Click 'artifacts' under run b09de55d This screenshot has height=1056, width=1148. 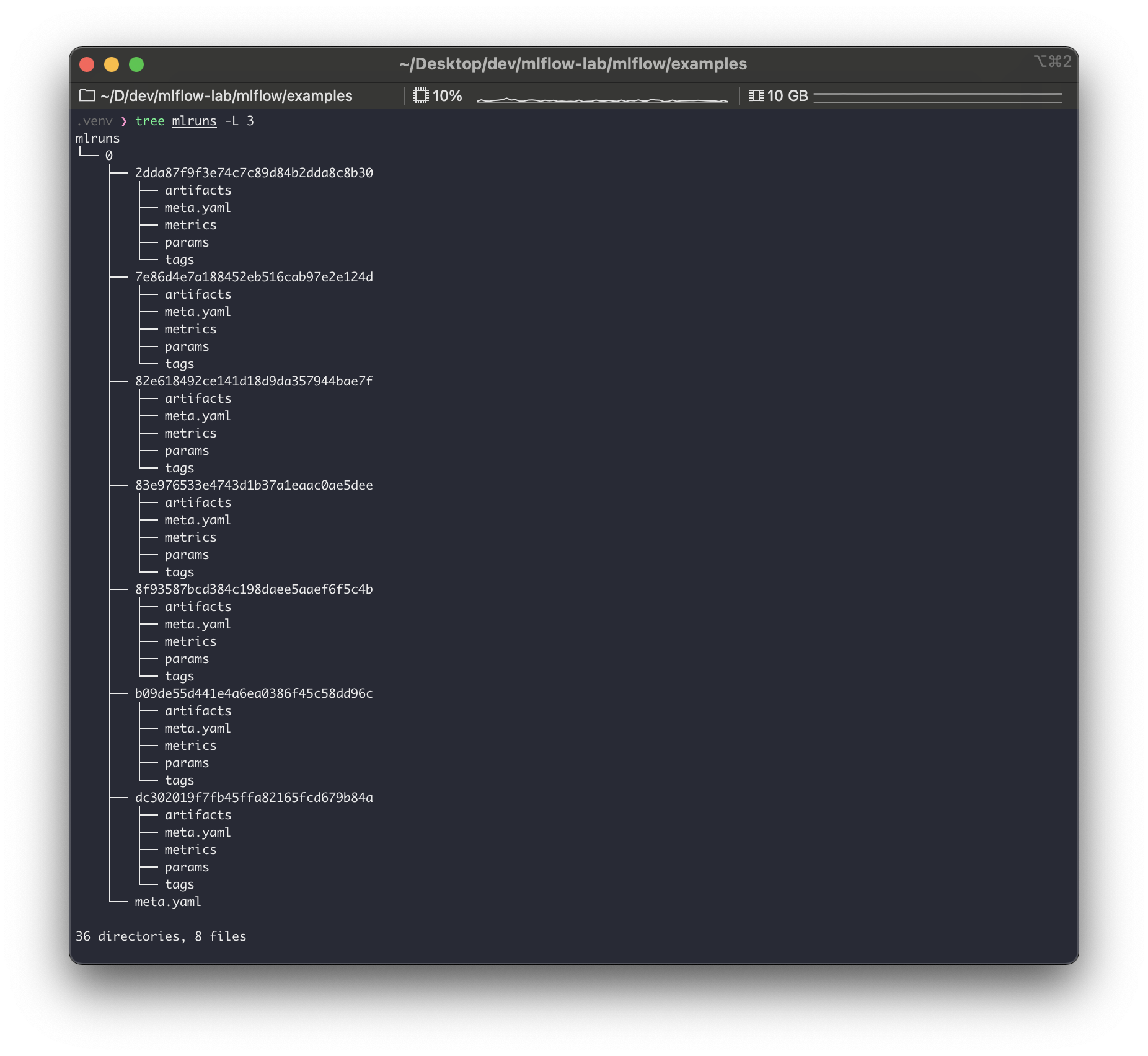point(198,711)
